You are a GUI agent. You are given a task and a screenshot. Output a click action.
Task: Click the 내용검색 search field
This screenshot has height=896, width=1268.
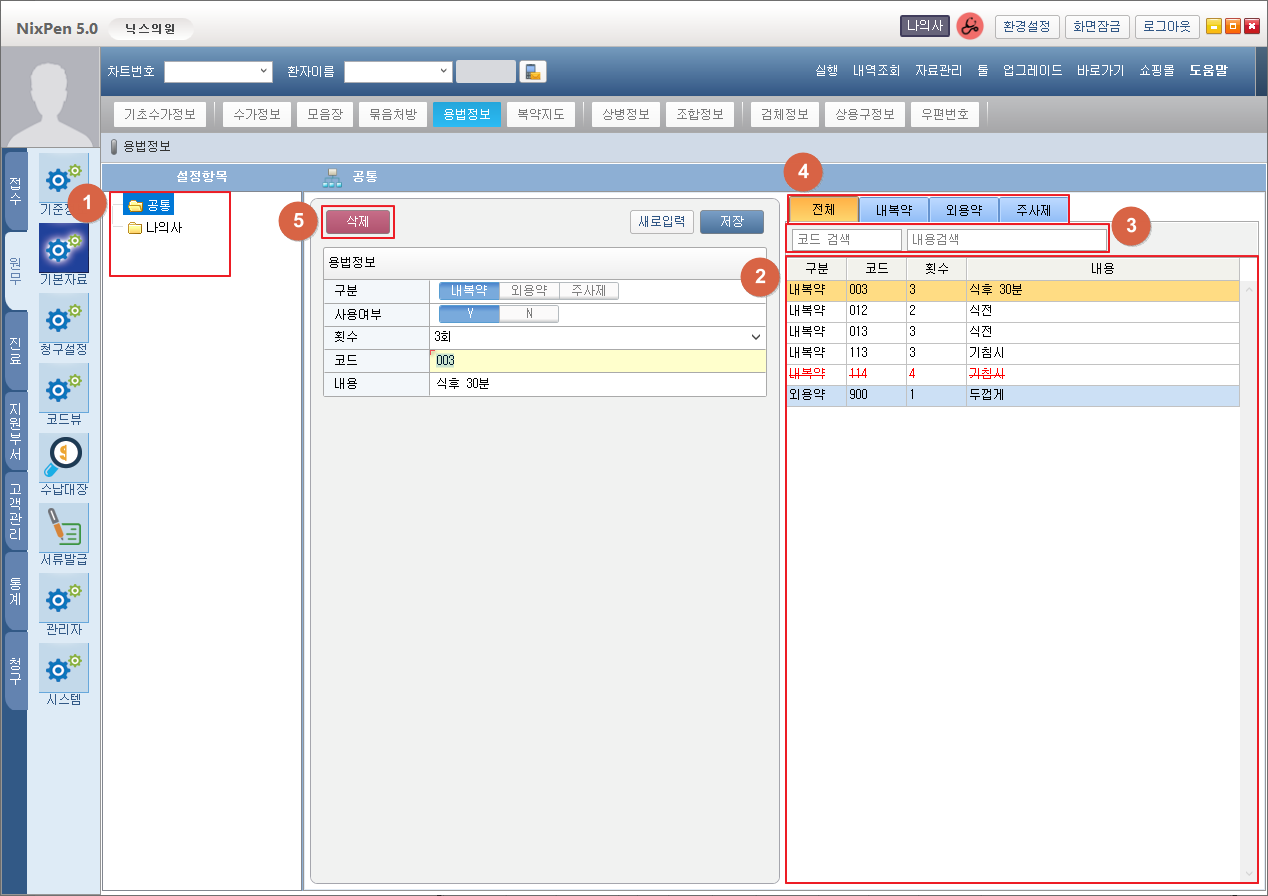[1006, 240]
